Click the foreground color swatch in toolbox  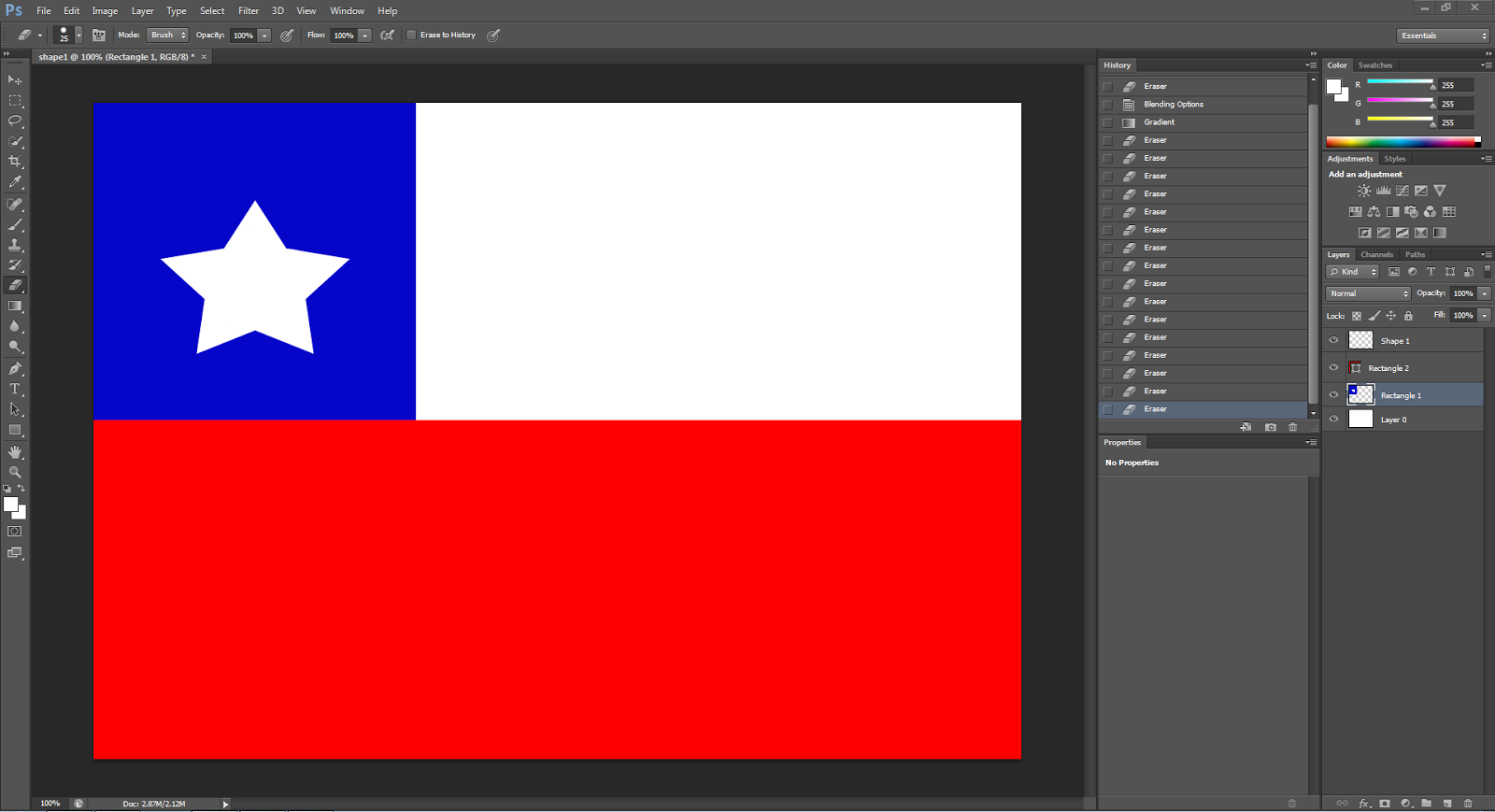10,505
